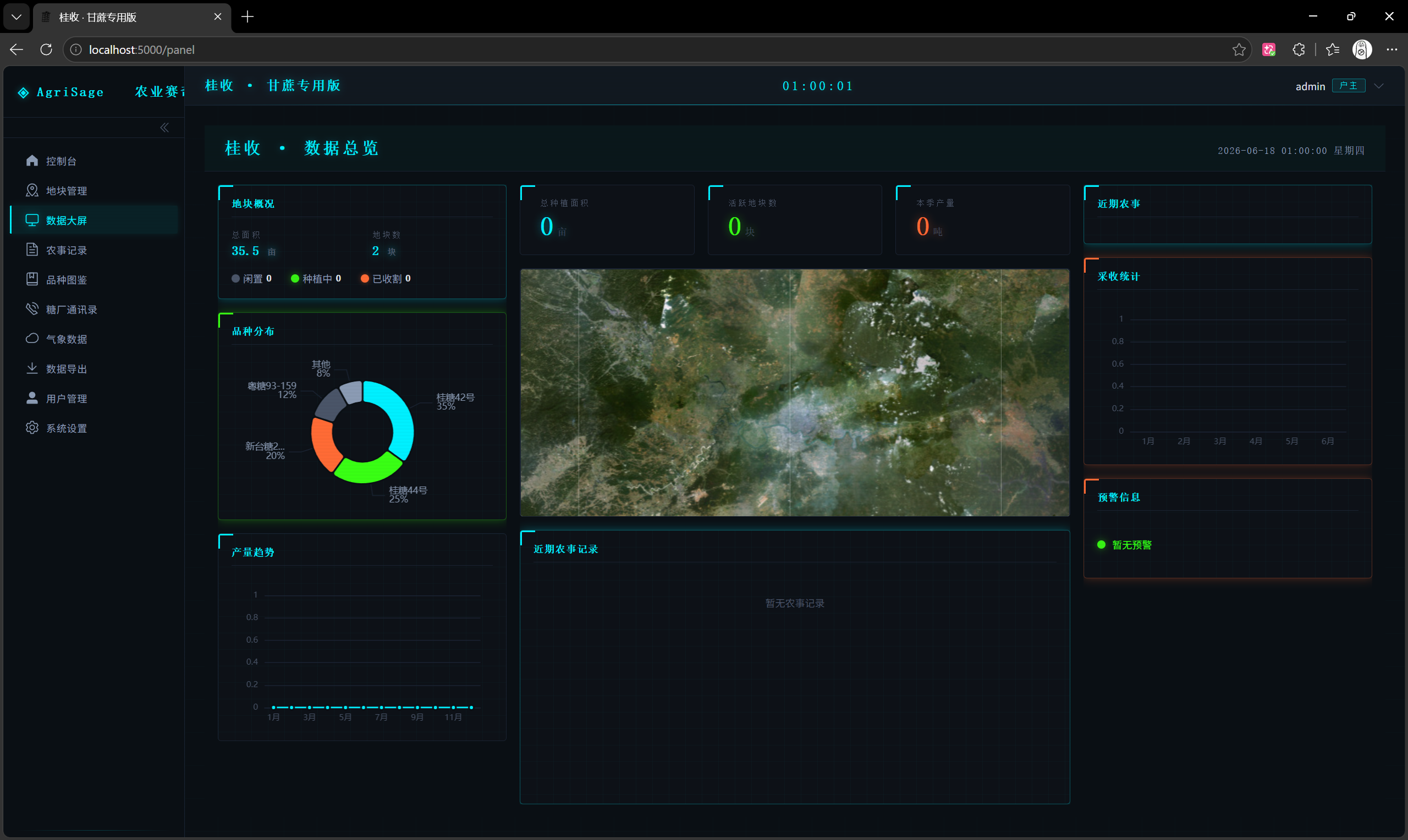The image size is (1408, 840).
Task: Bookmark page with the star button
Action: [x=1239, y=50]
